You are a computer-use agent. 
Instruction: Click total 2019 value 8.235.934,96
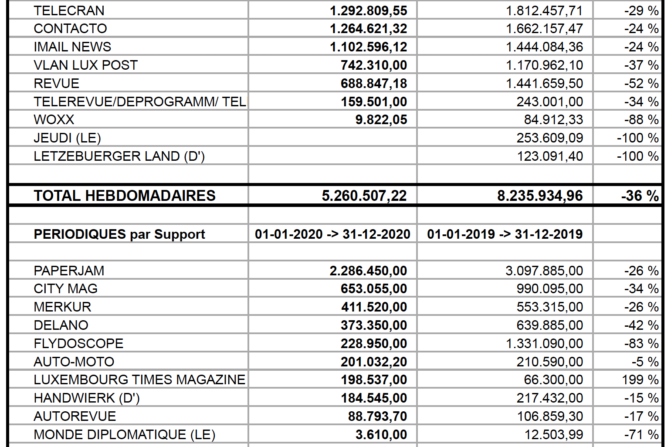click(x=540, y=196)
